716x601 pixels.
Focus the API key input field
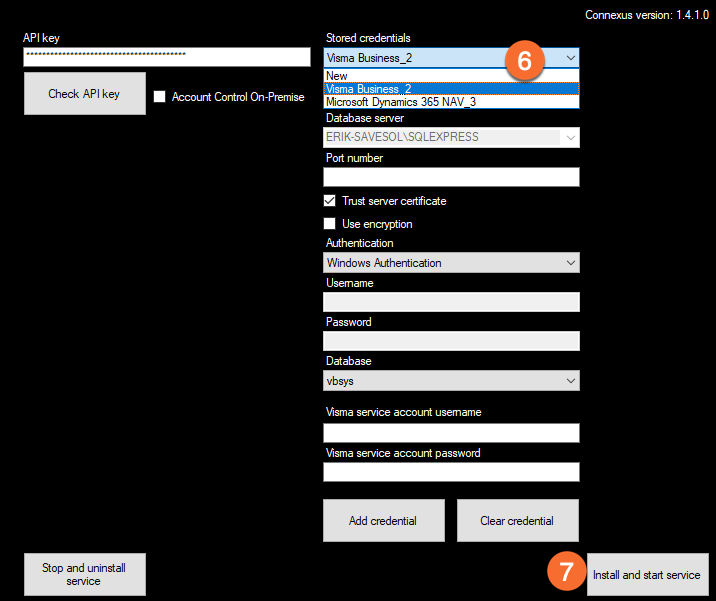click(x=166, y=57)
